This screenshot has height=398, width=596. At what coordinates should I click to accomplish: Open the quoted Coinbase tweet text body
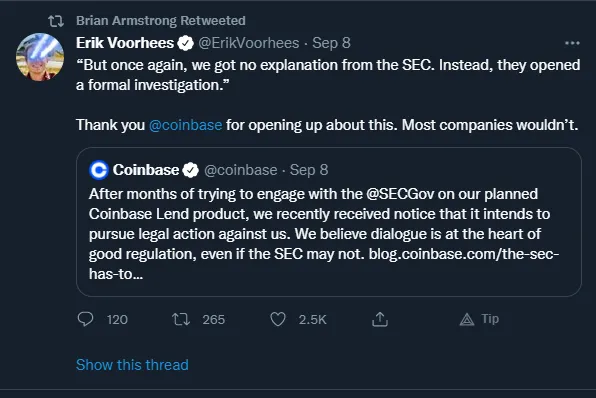click(324, 234)
